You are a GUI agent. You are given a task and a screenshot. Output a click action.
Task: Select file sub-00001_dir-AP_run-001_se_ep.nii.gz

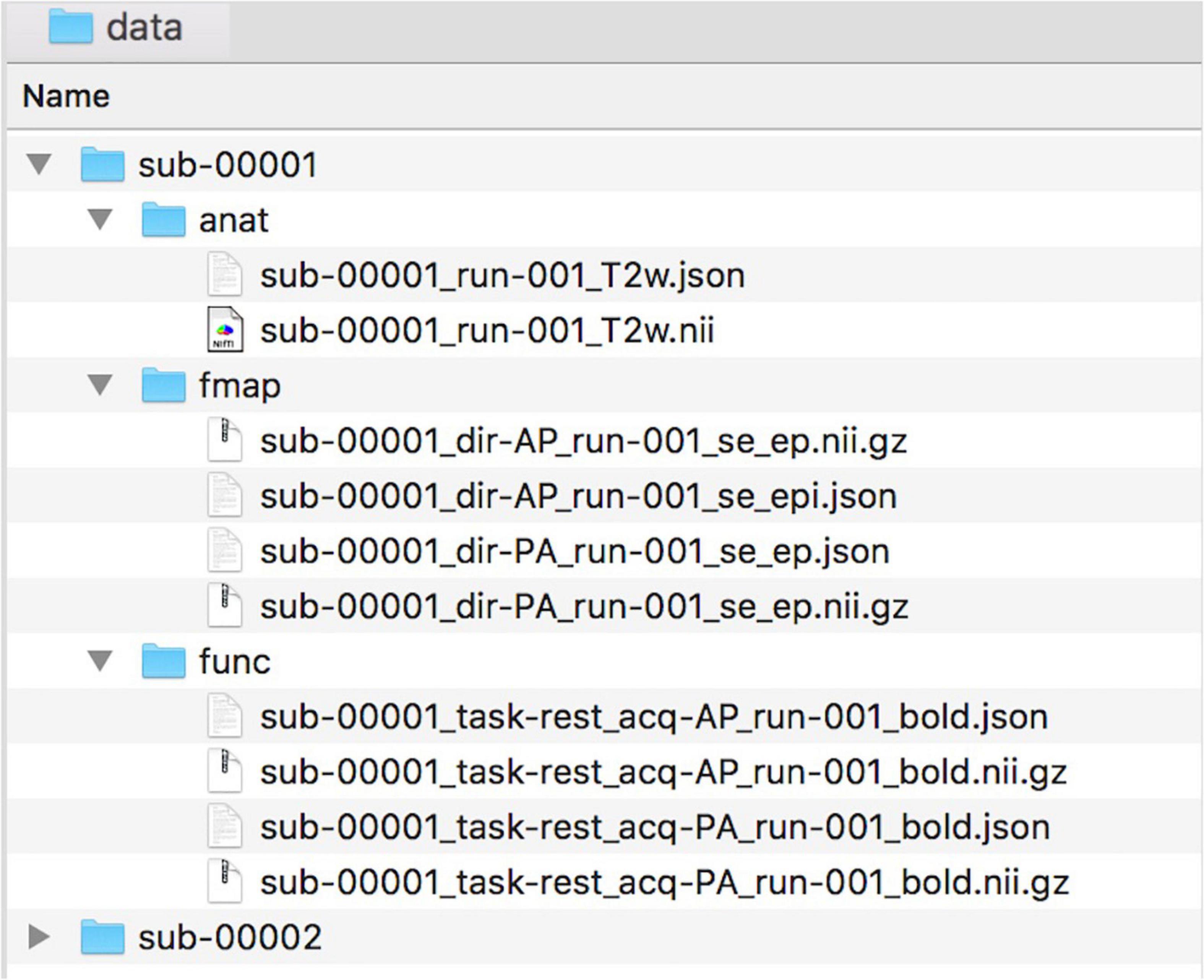coord(584,442)
